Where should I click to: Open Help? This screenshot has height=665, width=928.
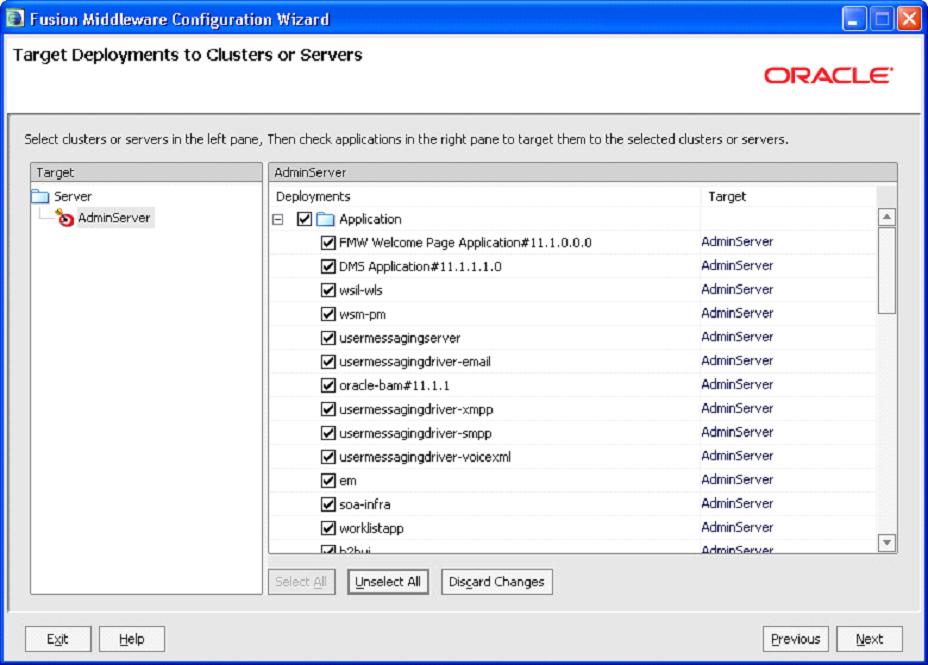tap(131, 639)
